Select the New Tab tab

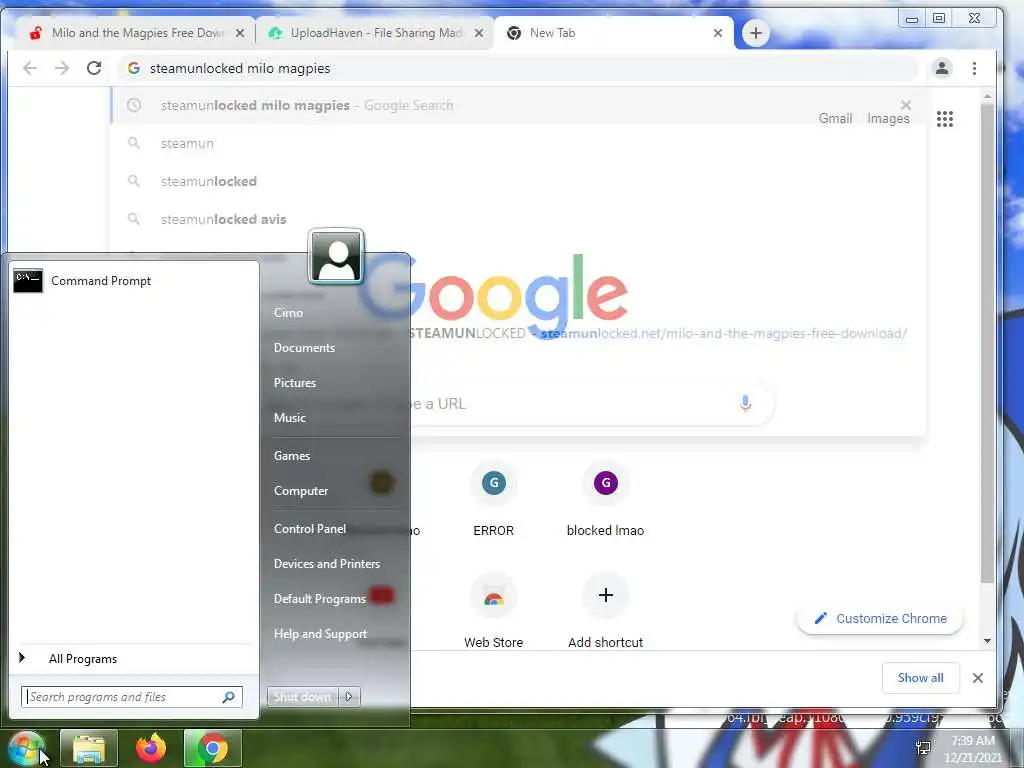pos(614,33)
